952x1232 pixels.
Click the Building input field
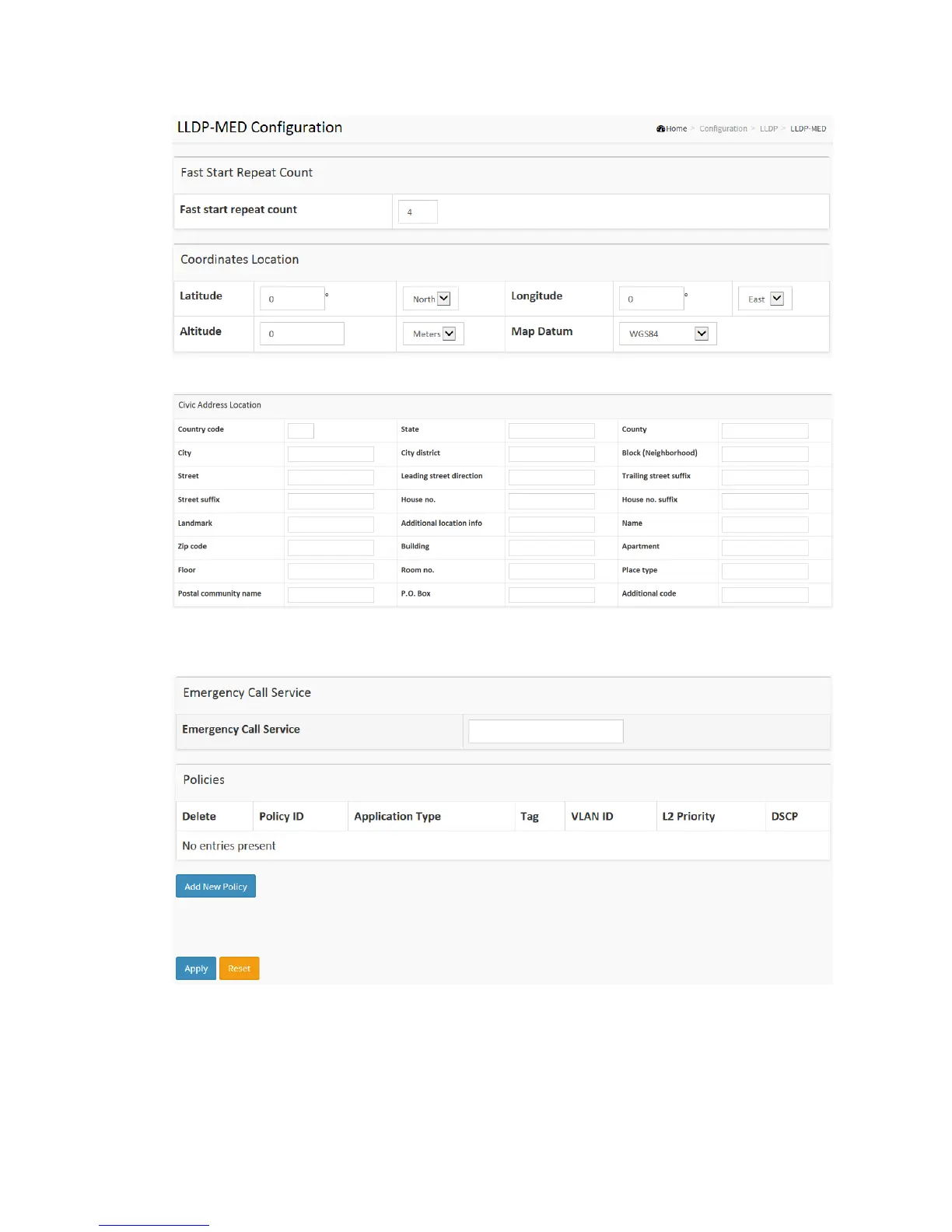click(551, 548)
